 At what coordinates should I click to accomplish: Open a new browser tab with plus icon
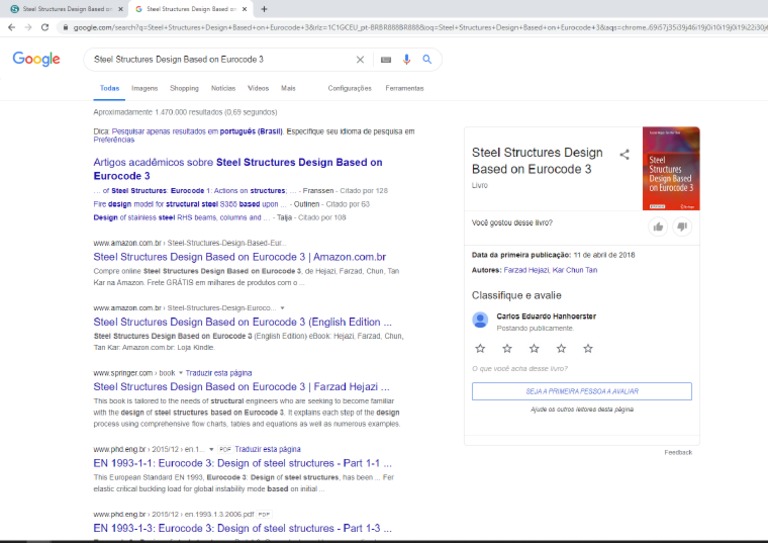point(264,9)
